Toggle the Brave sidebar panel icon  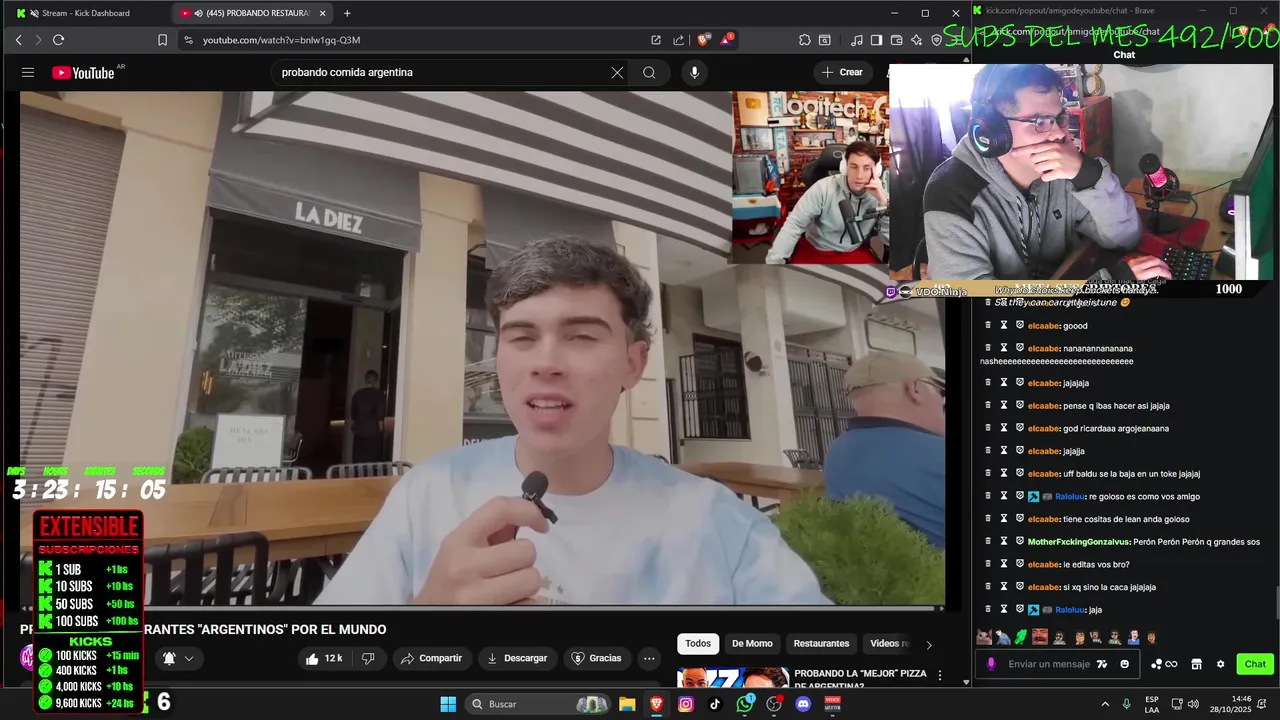click(876, 40)
